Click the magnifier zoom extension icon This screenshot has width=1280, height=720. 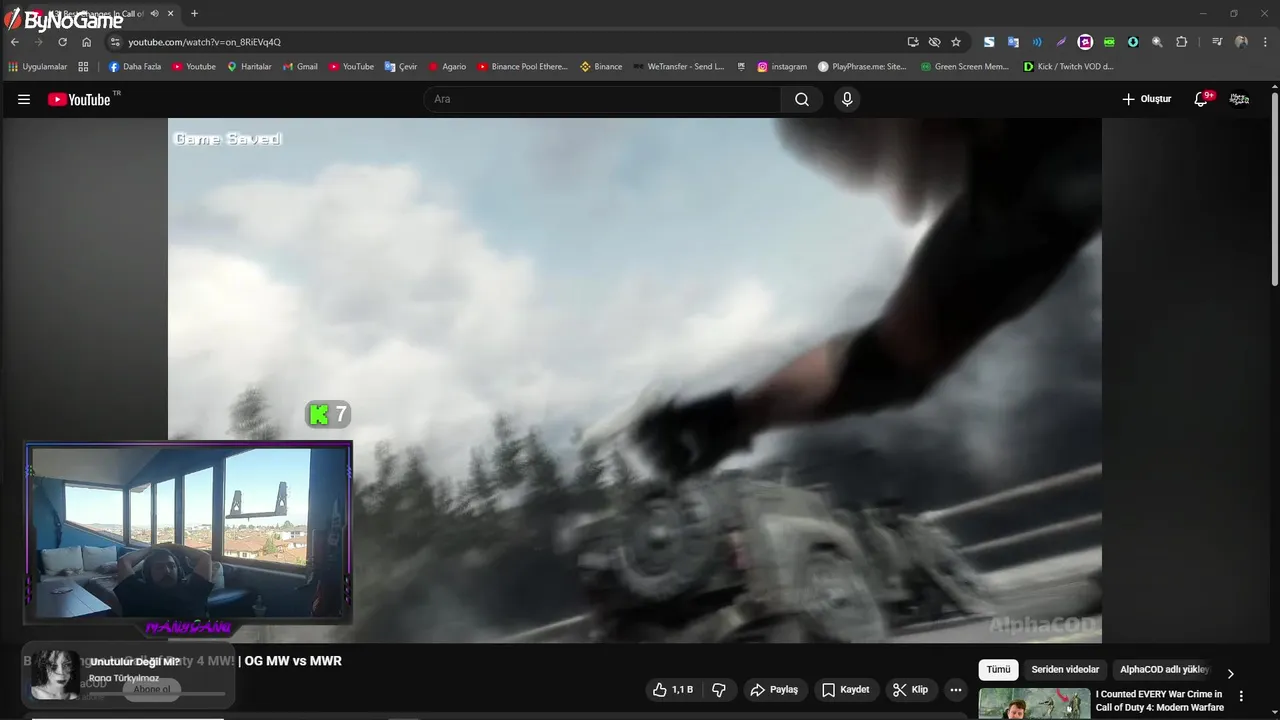point(1157,42)
